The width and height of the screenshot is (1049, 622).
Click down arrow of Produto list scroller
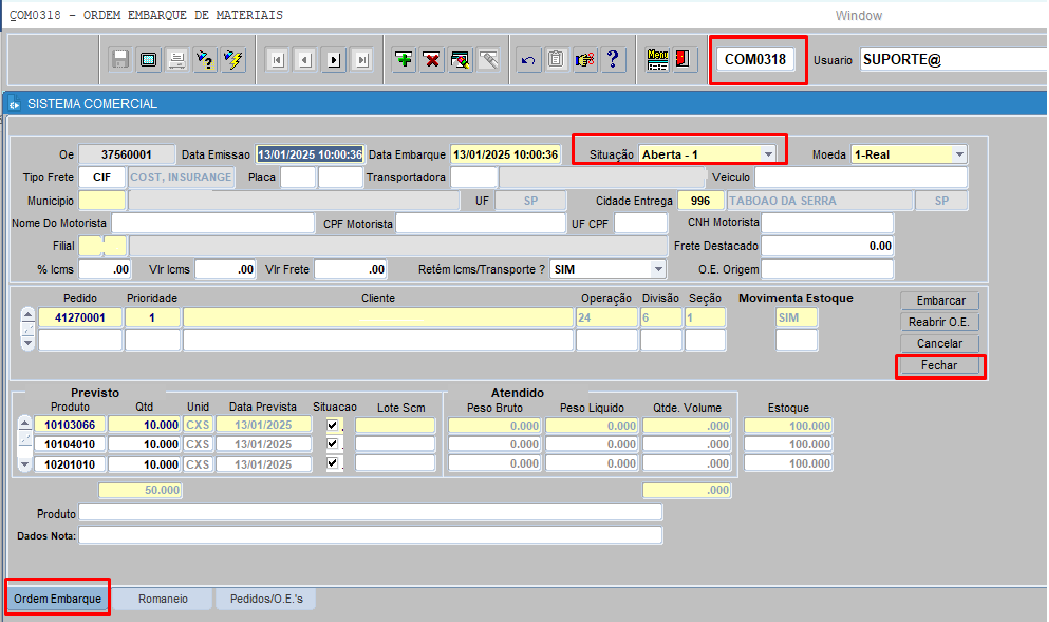25,464
